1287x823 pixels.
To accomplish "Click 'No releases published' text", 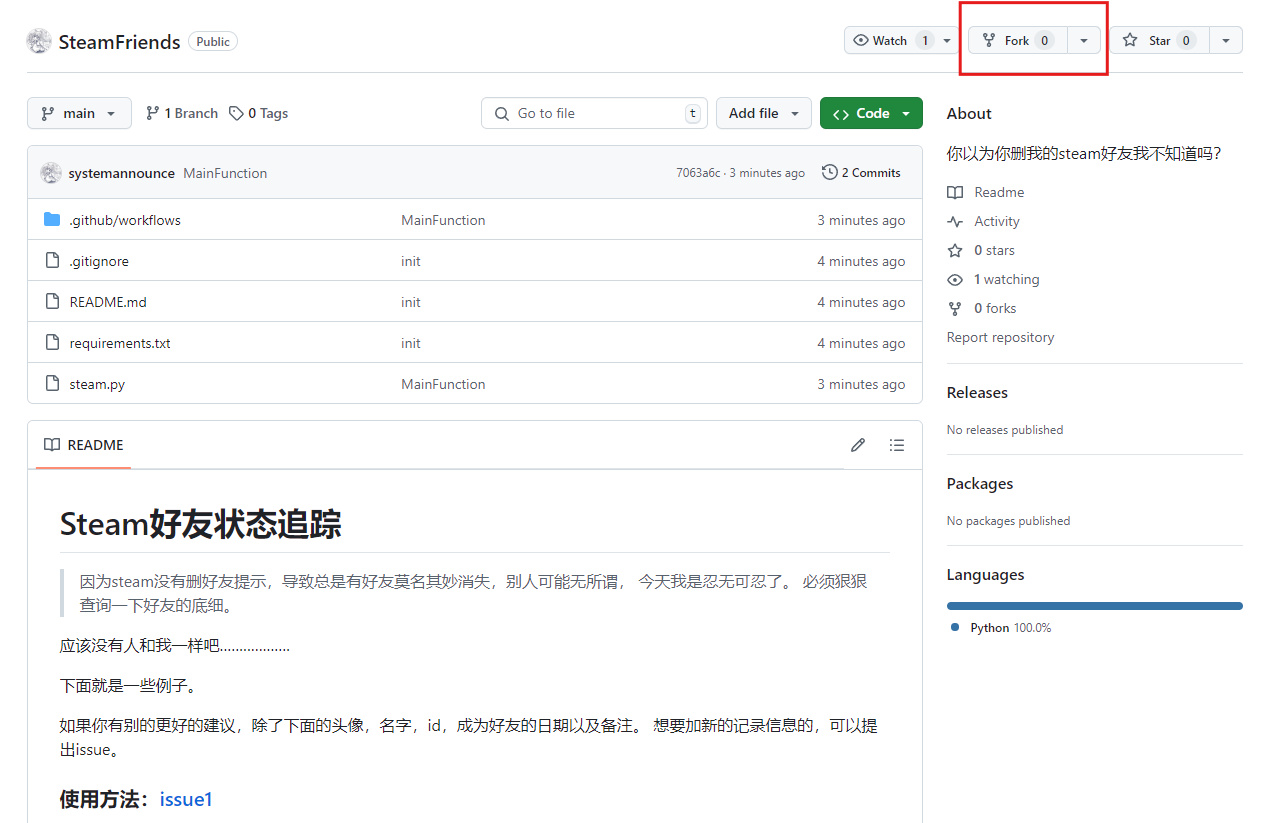I will [1005, 430].
